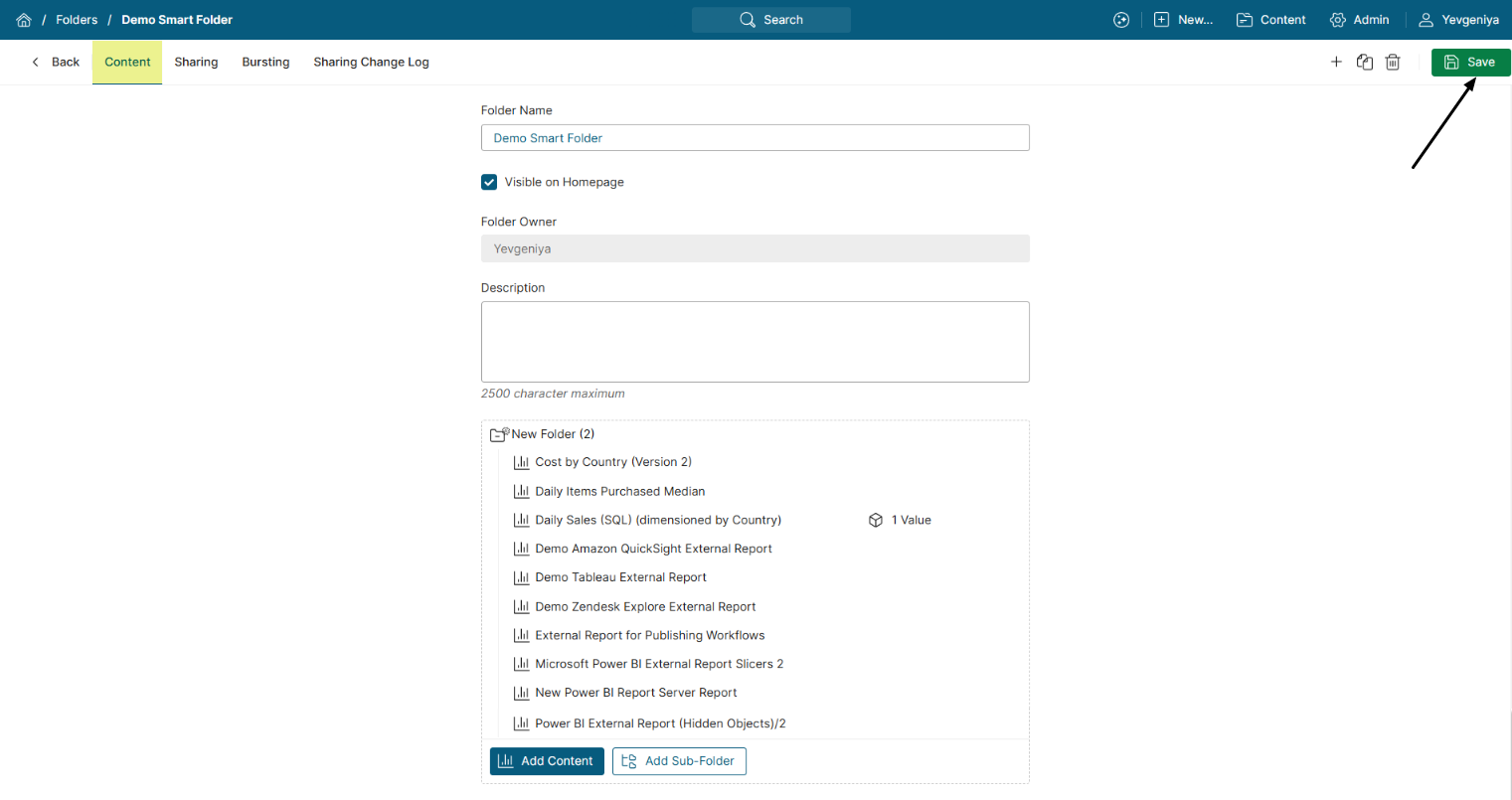This screenshot has height=800, width=1512.
Task: Open the New... menu
Action: [1183, 20]
